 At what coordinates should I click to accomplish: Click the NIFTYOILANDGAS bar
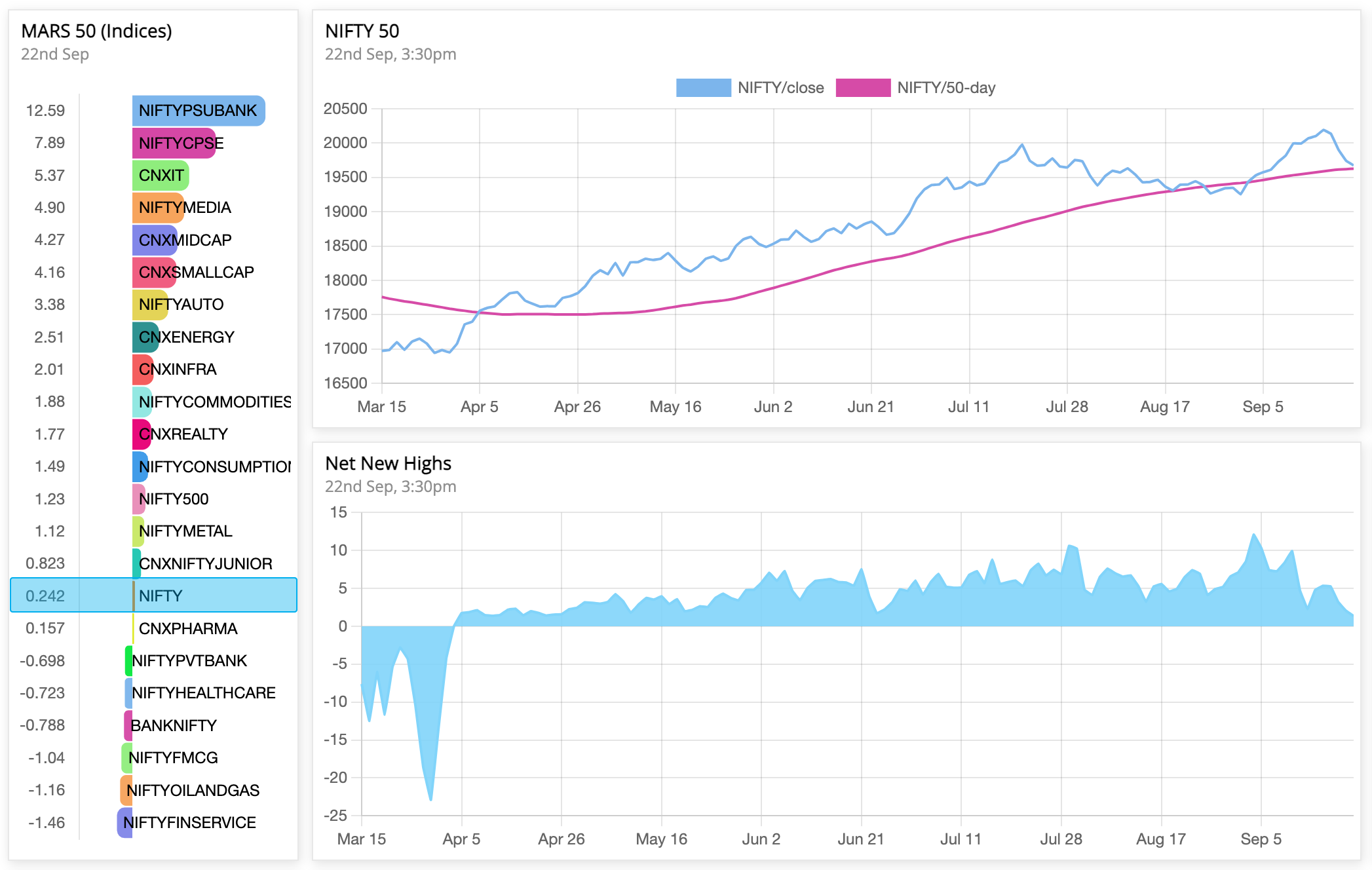pos(126,791)
